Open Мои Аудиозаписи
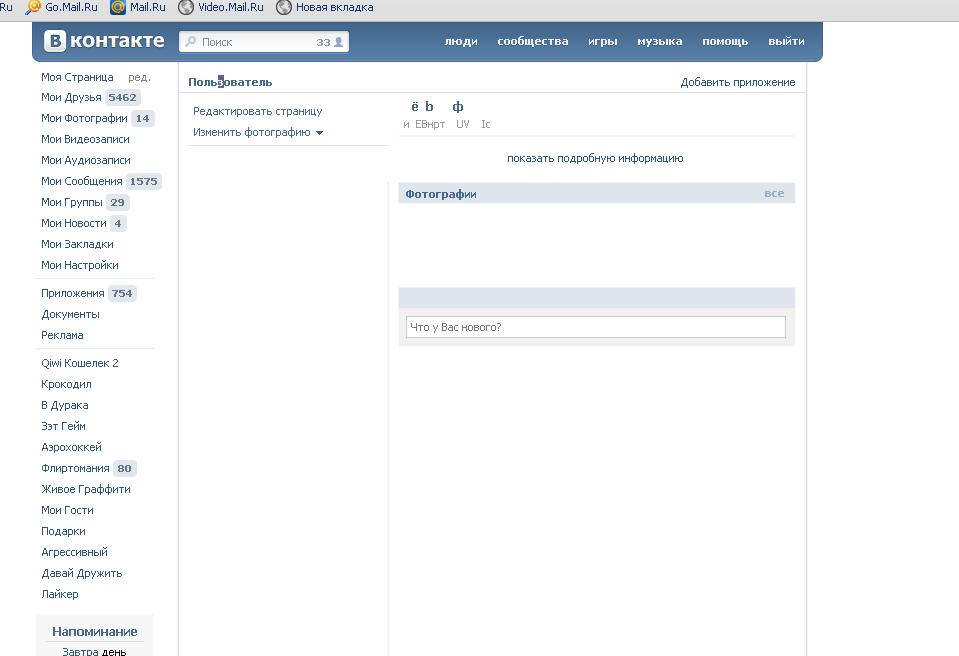The width and height of the screenshot is (959, 656). (x=86, y=160)
